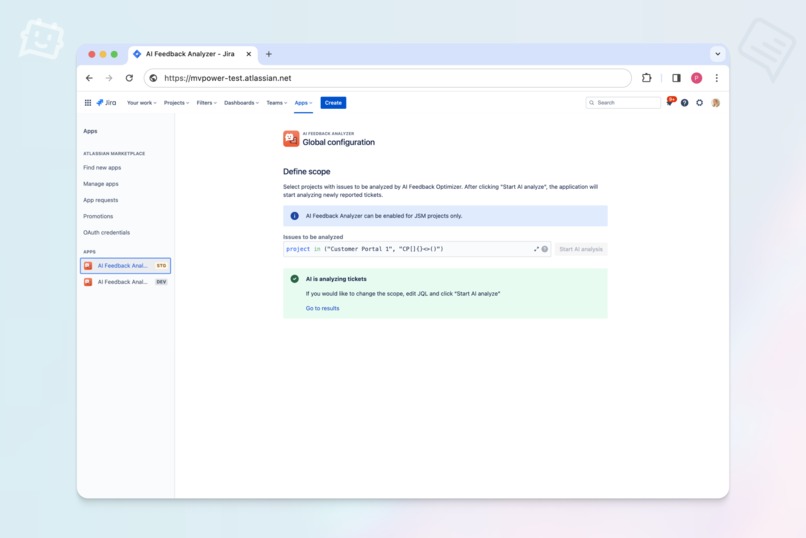The width and height of the screenshot is (806, 538).
Task: Go forward with browser forward arrow
Action: [109, 78]
